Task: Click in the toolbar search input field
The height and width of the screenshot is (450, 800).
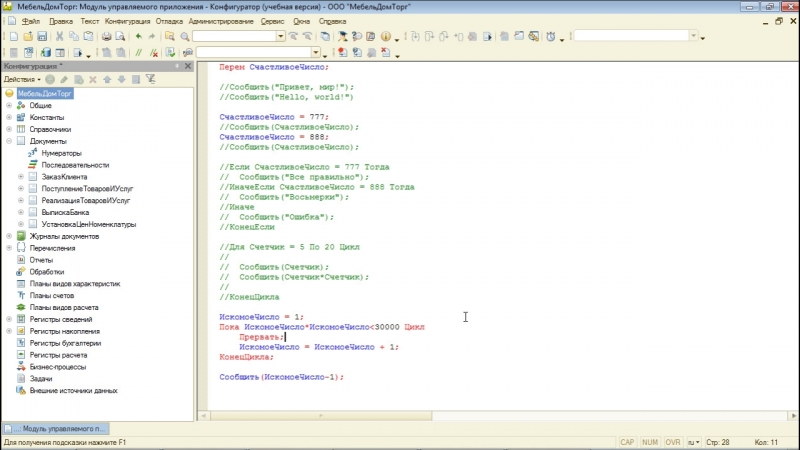Action: [234, 36]
